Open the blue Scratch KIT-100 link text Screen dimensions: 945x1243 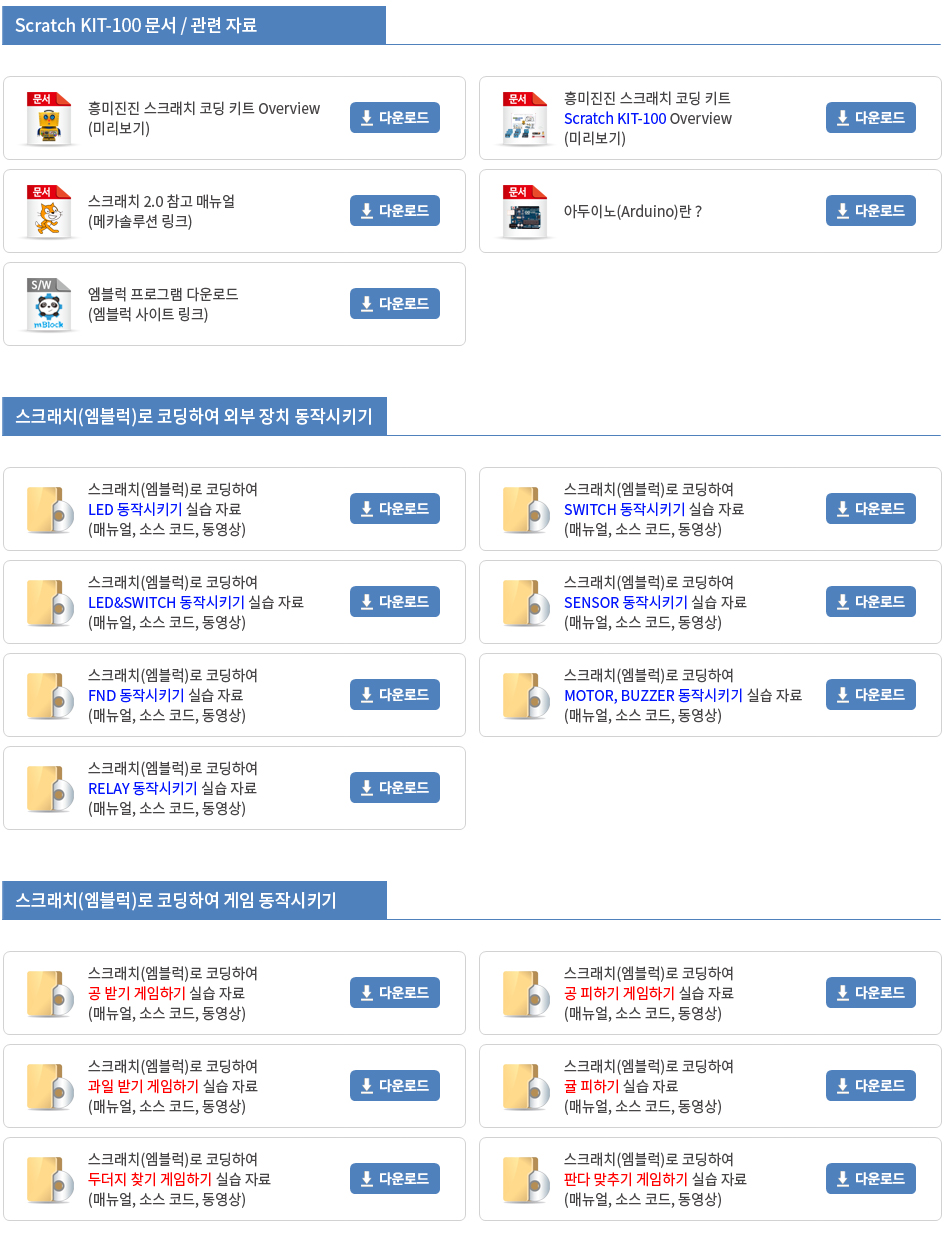(x=615, y=118)
